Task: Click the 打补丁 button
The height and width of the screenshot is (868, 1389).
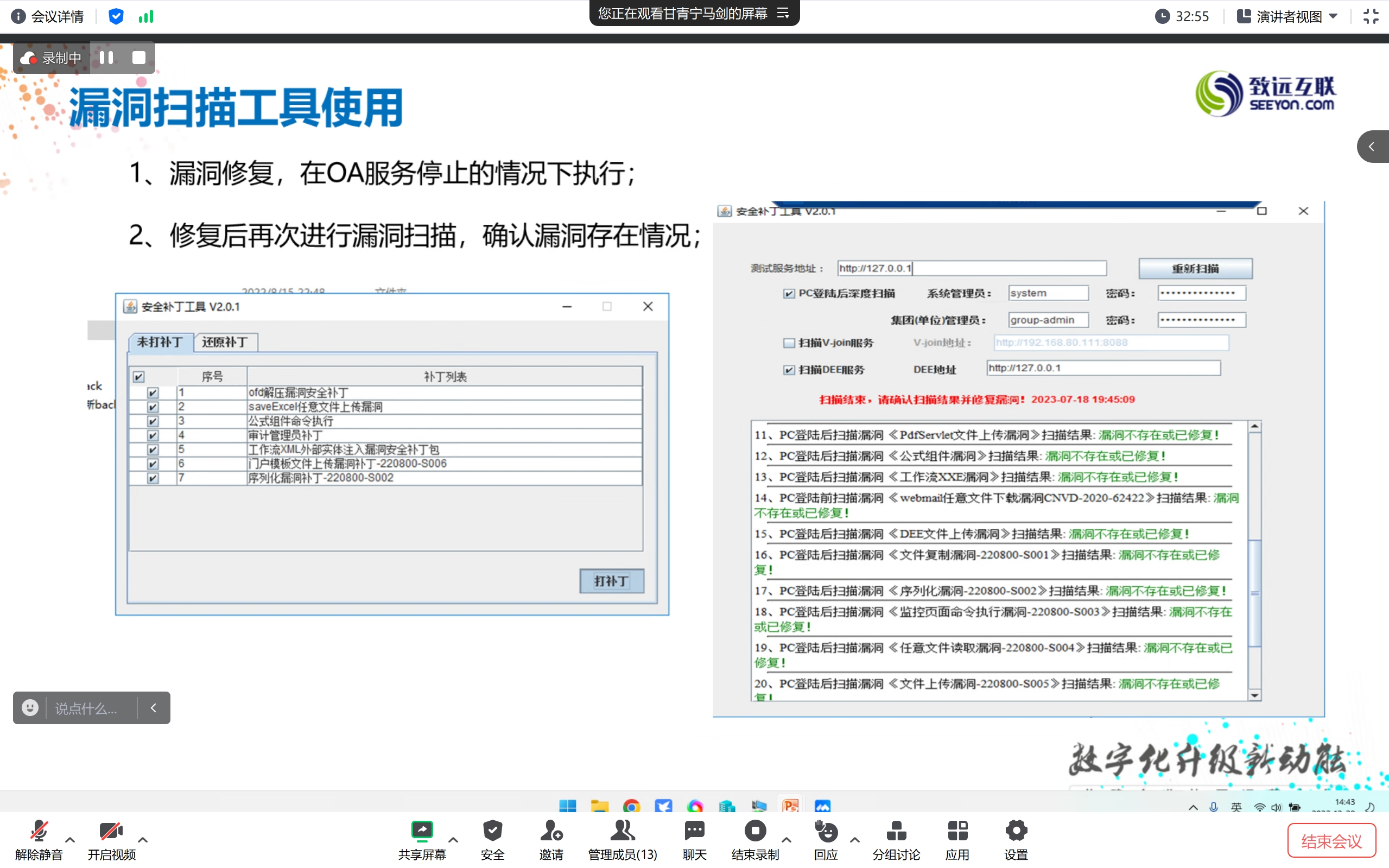Action: (x=611, y=581)
